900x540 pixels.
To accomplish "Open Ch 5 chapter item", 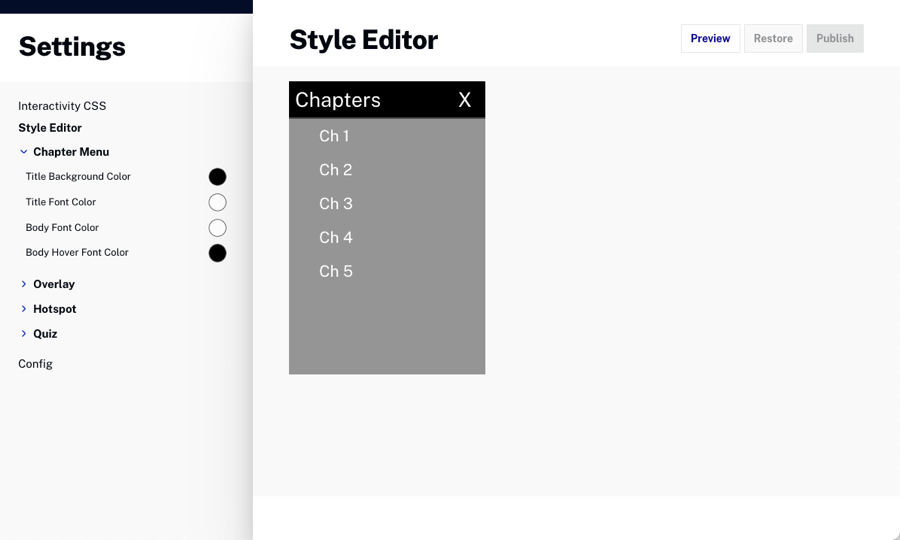I will pyautogui.click(x=335, y=272).
